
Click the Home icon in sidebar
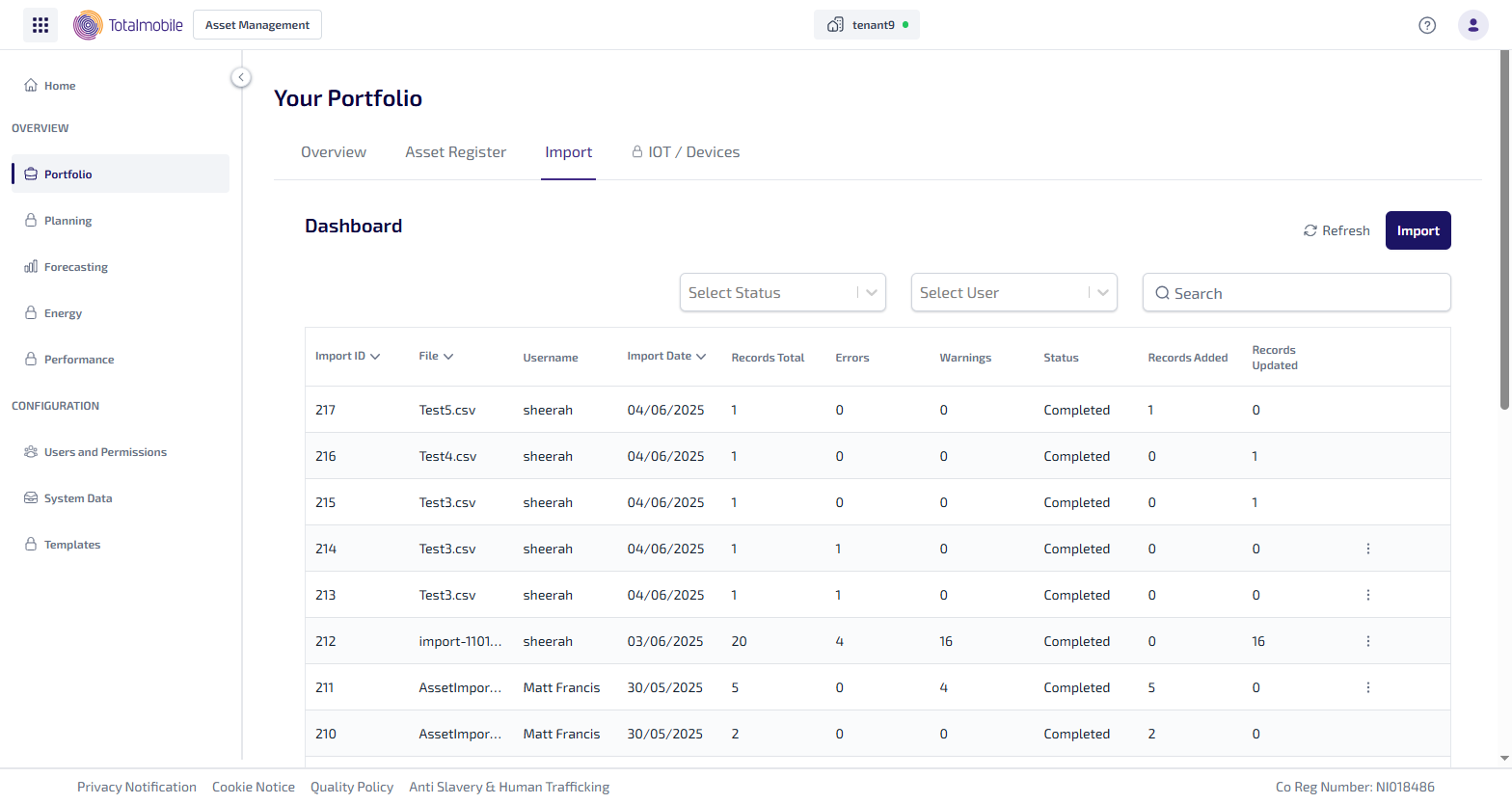(31, 86)
